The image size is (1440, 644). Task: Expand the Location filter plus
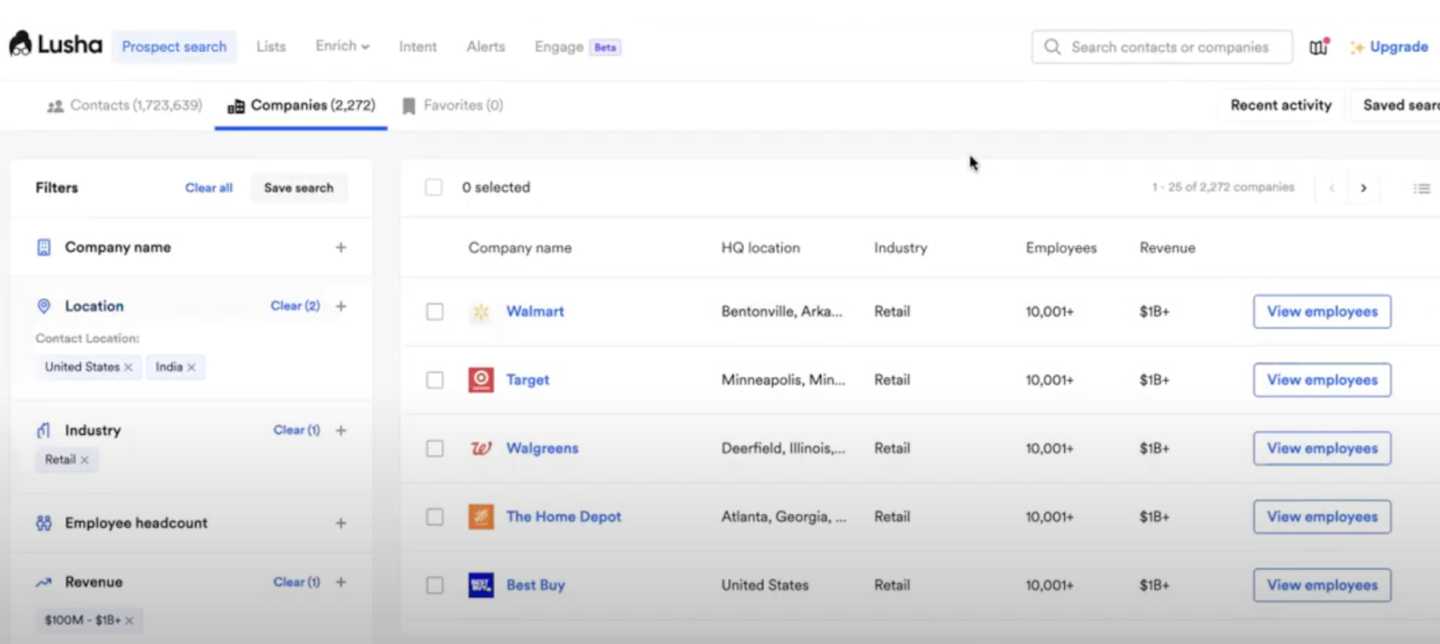[x=341, y=306]
